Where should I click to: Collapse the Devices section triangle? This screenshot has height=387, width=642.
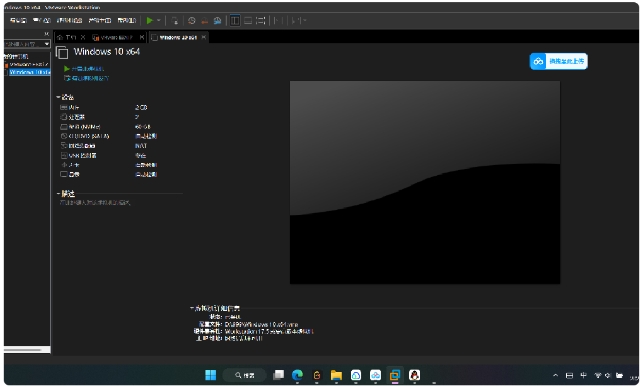point(58,97)
